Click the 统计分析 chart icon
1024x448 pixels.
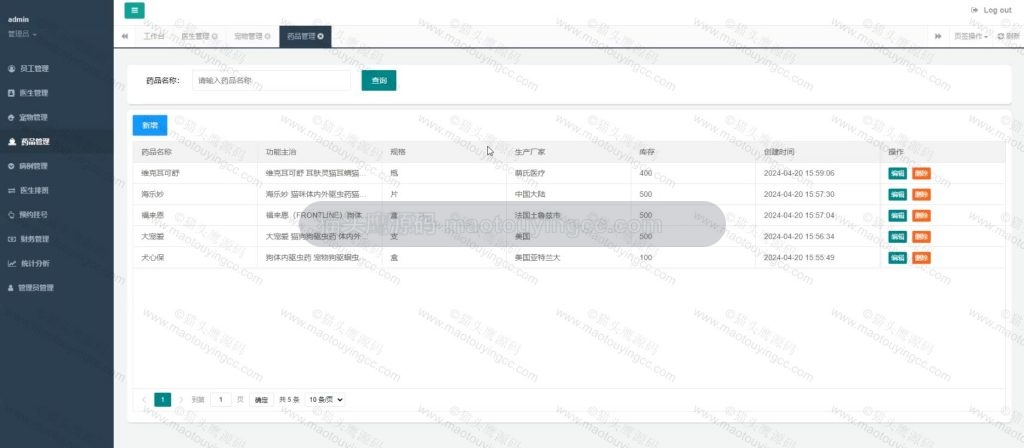coord(11,263)
